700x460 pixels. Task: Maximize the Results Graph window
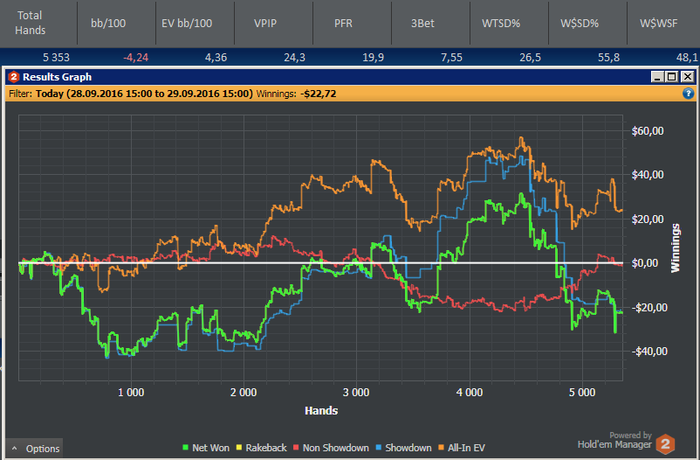[x=672, y=77]
